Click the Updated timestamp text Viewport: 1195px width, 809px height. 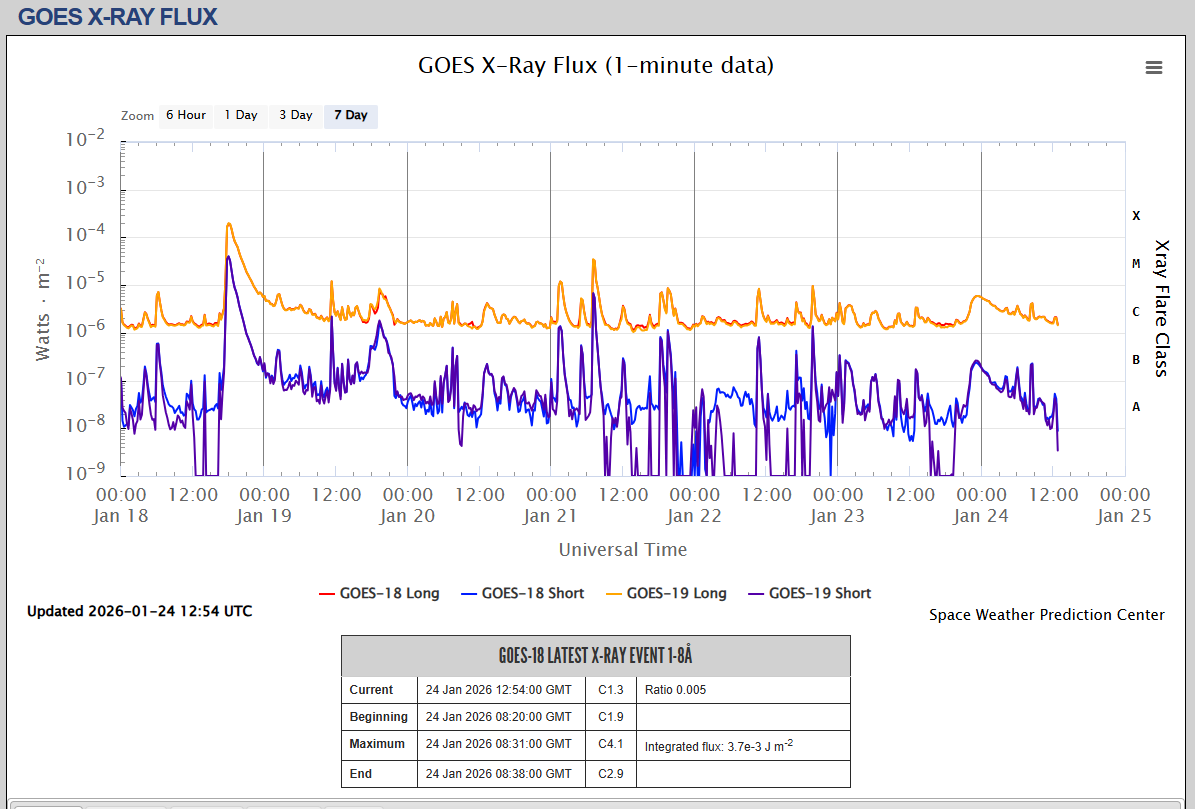(139, 611)
